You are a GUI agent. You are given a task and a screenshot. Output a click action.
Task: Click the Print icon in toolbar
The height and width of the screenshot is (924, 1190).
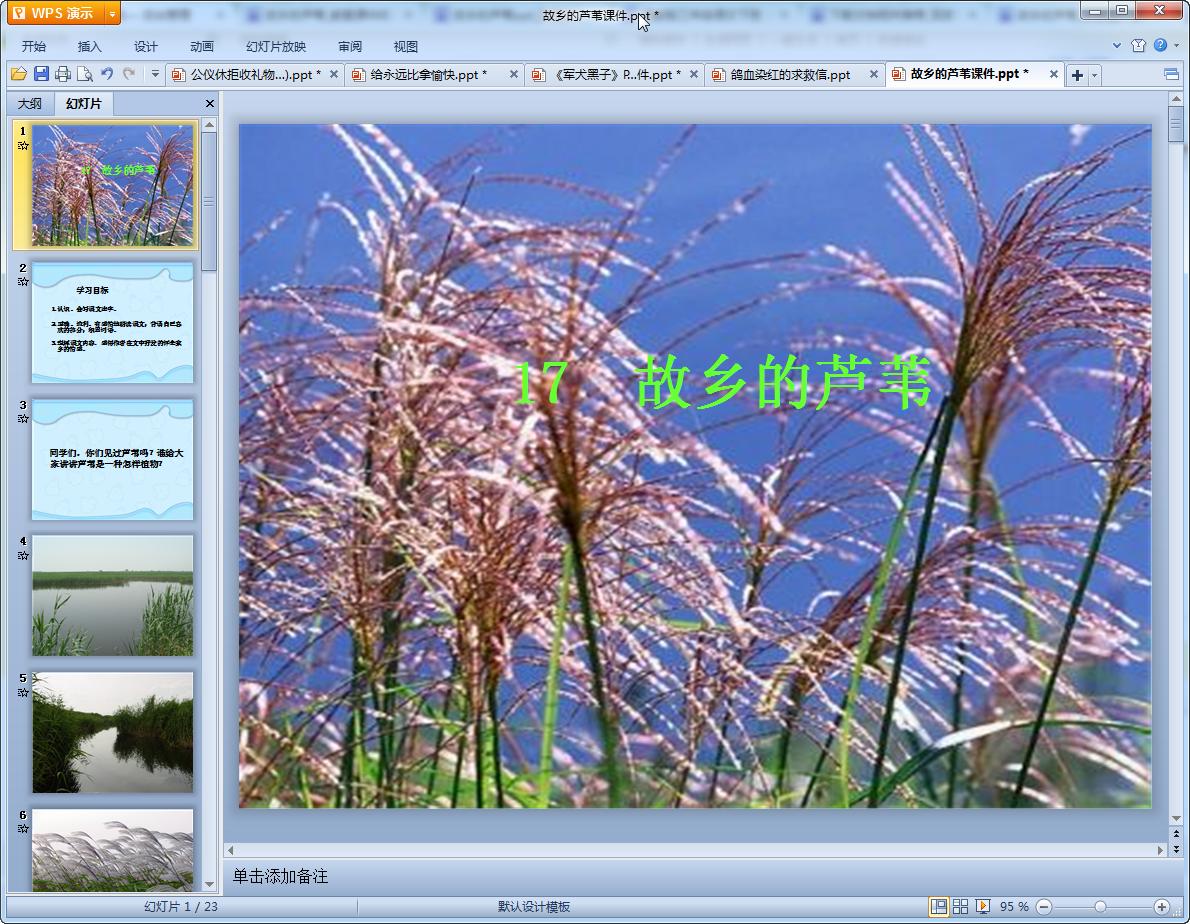(x=63, y=74)
